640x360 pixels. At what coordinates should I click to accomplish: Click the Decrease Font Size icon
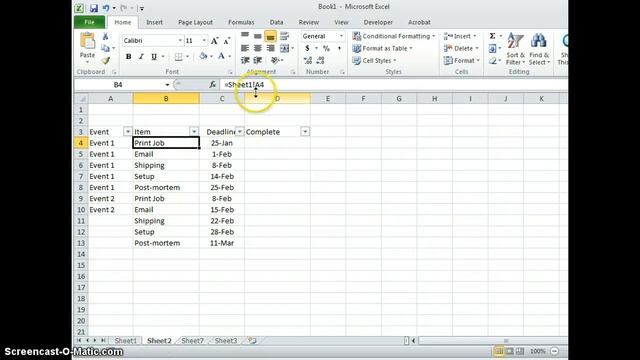(227, 41)
